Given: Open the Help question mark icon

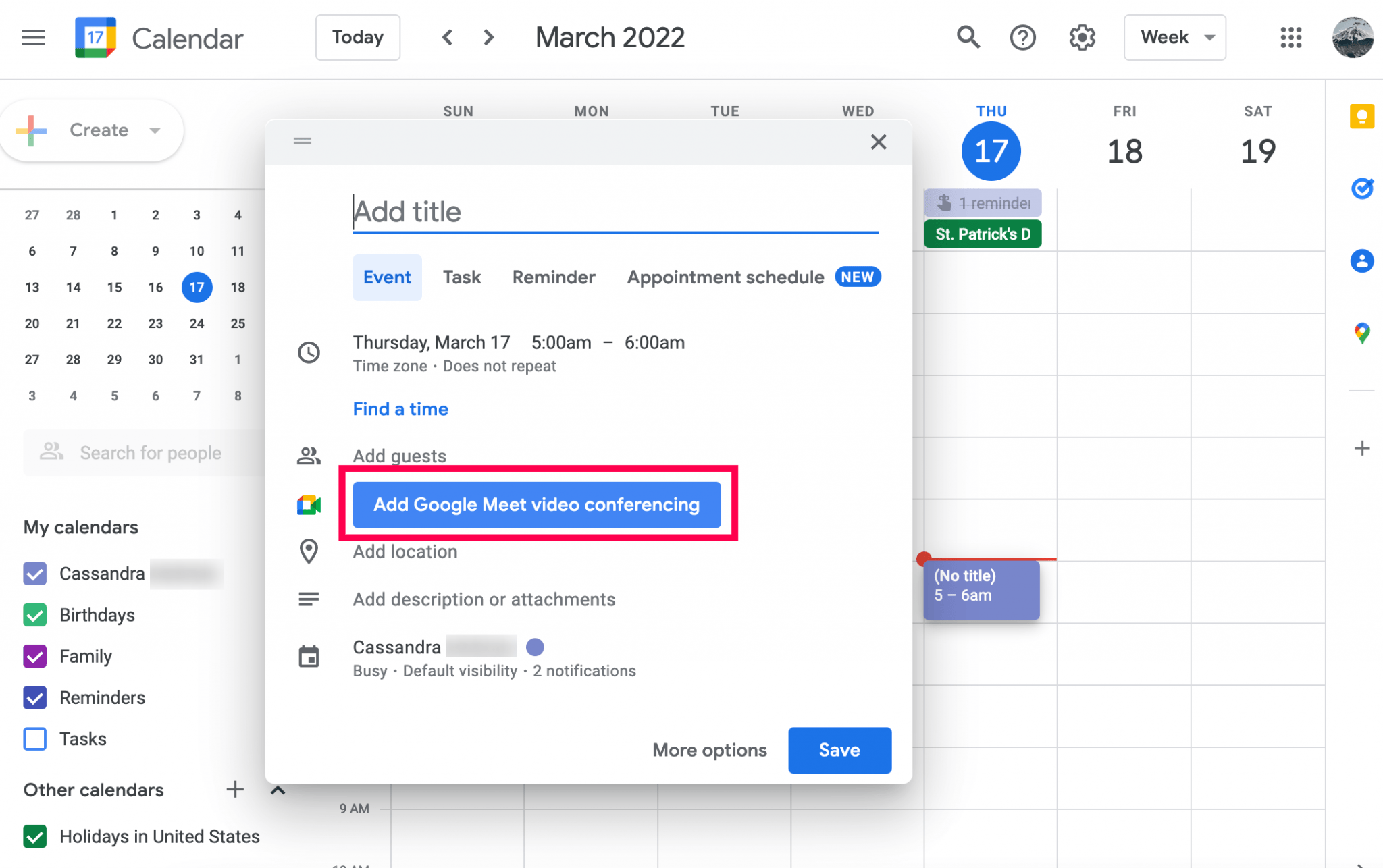Looking at the screenshot, I should coord(1023,38).
